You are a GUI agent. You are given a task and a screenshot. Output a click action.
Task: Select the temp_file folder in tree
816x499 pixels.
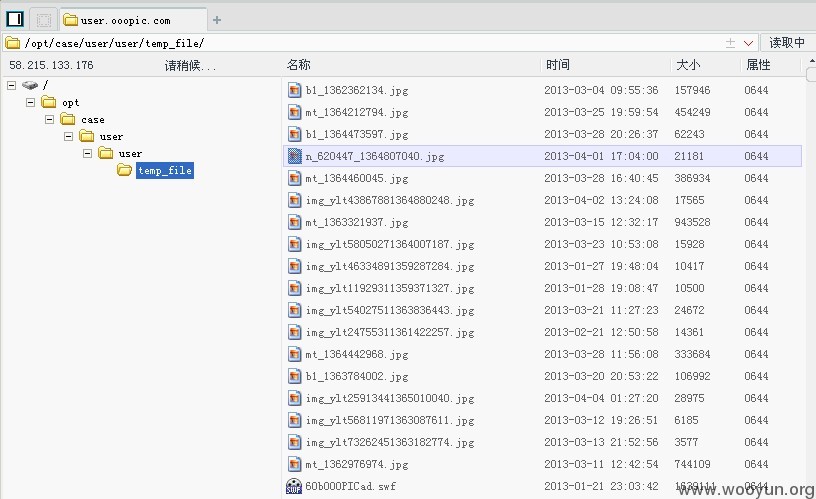(x=165, y=170)
